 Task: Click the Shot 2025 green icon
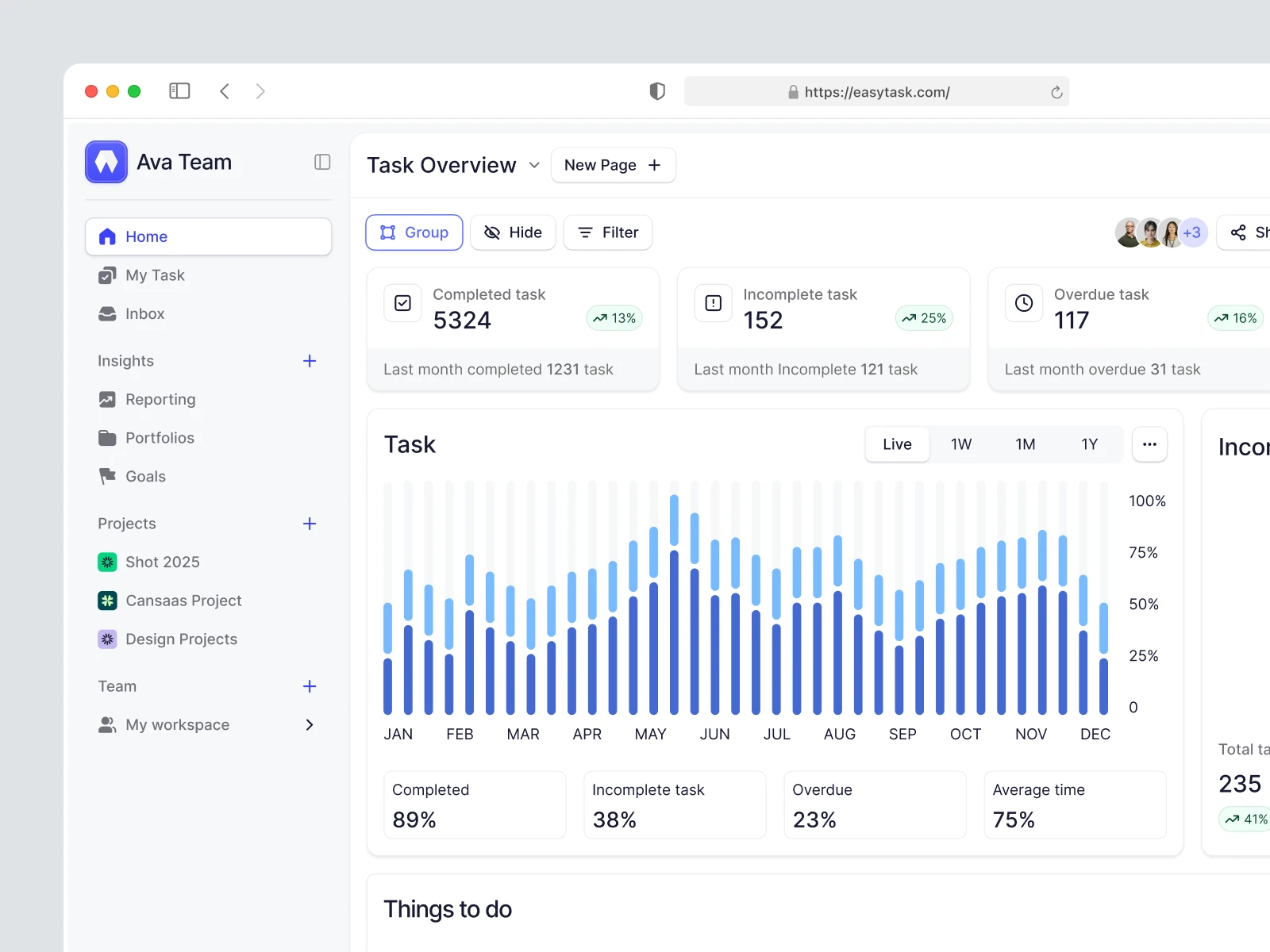[107, 562]
